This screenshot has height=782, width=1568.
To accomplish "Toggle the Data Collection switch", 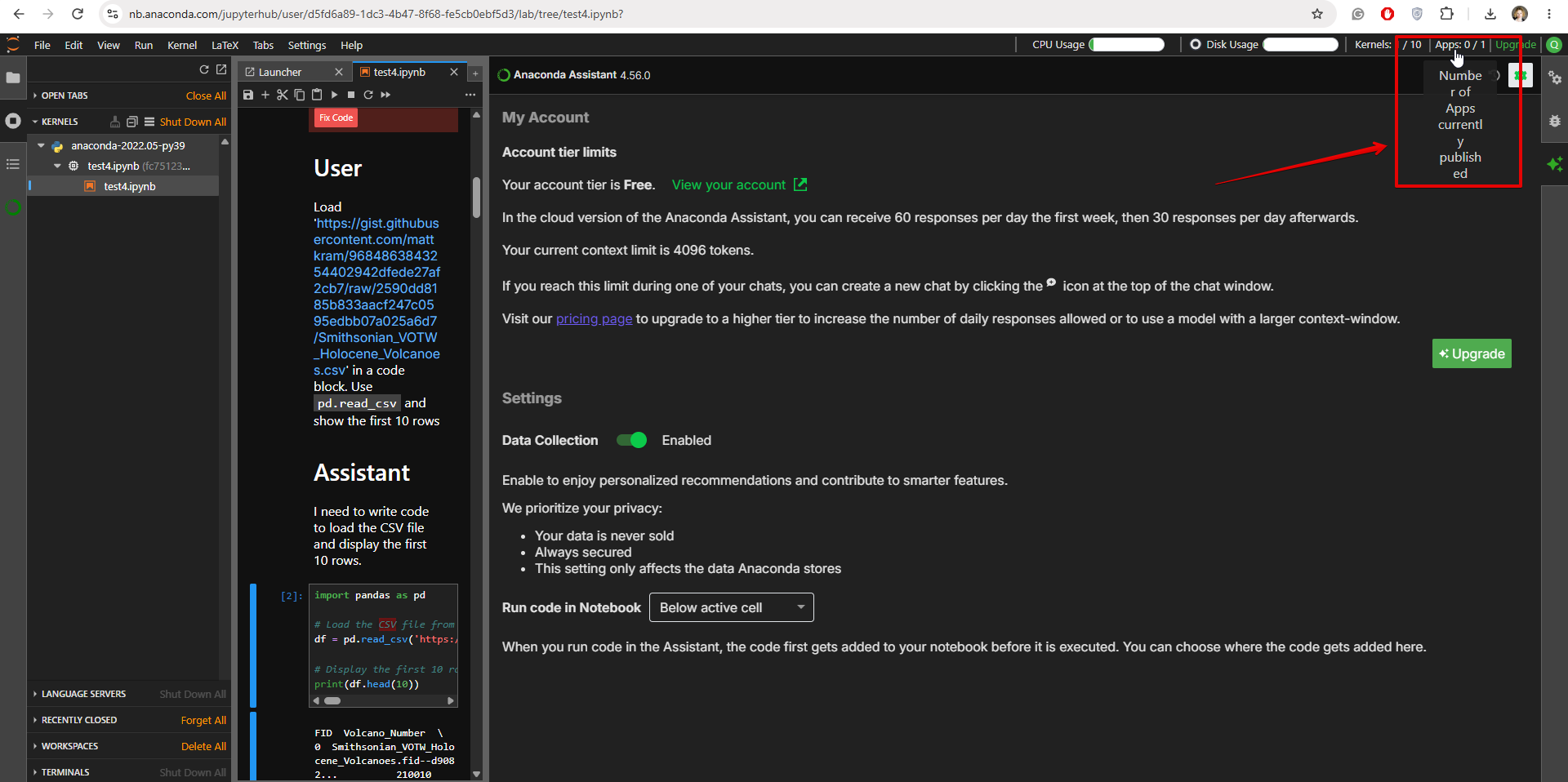I will click(x=631, y=440).
